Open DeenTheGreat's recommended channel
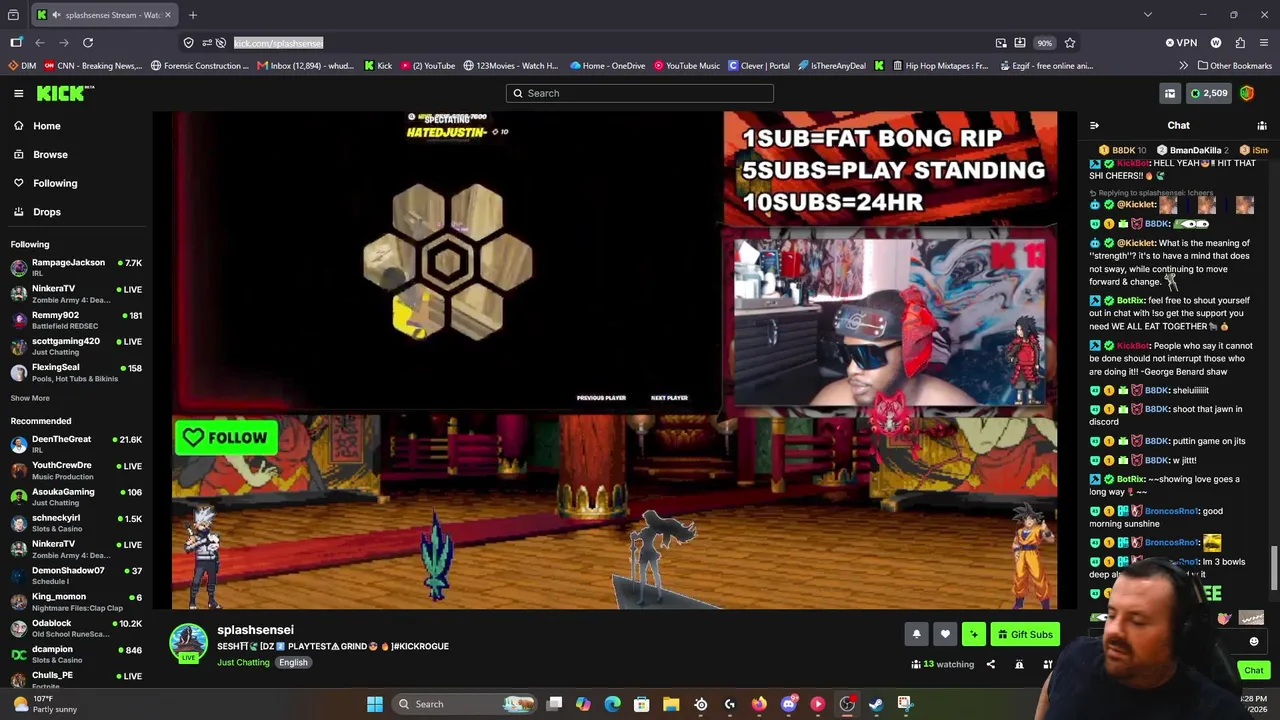Viewport: 1280px width, 720px height. (x=76, y=444)
